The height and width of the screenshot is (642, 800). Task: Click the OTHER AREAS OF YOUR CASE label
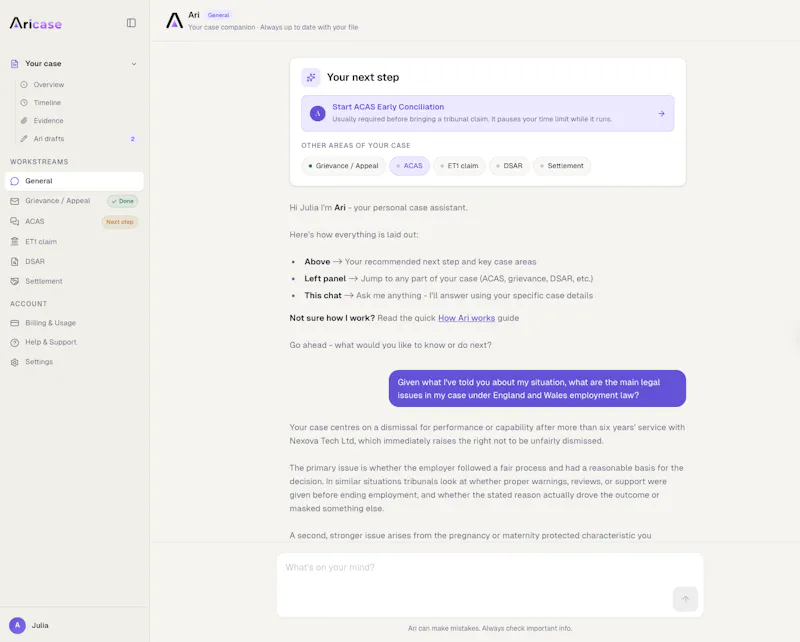[x=356, y=145]
